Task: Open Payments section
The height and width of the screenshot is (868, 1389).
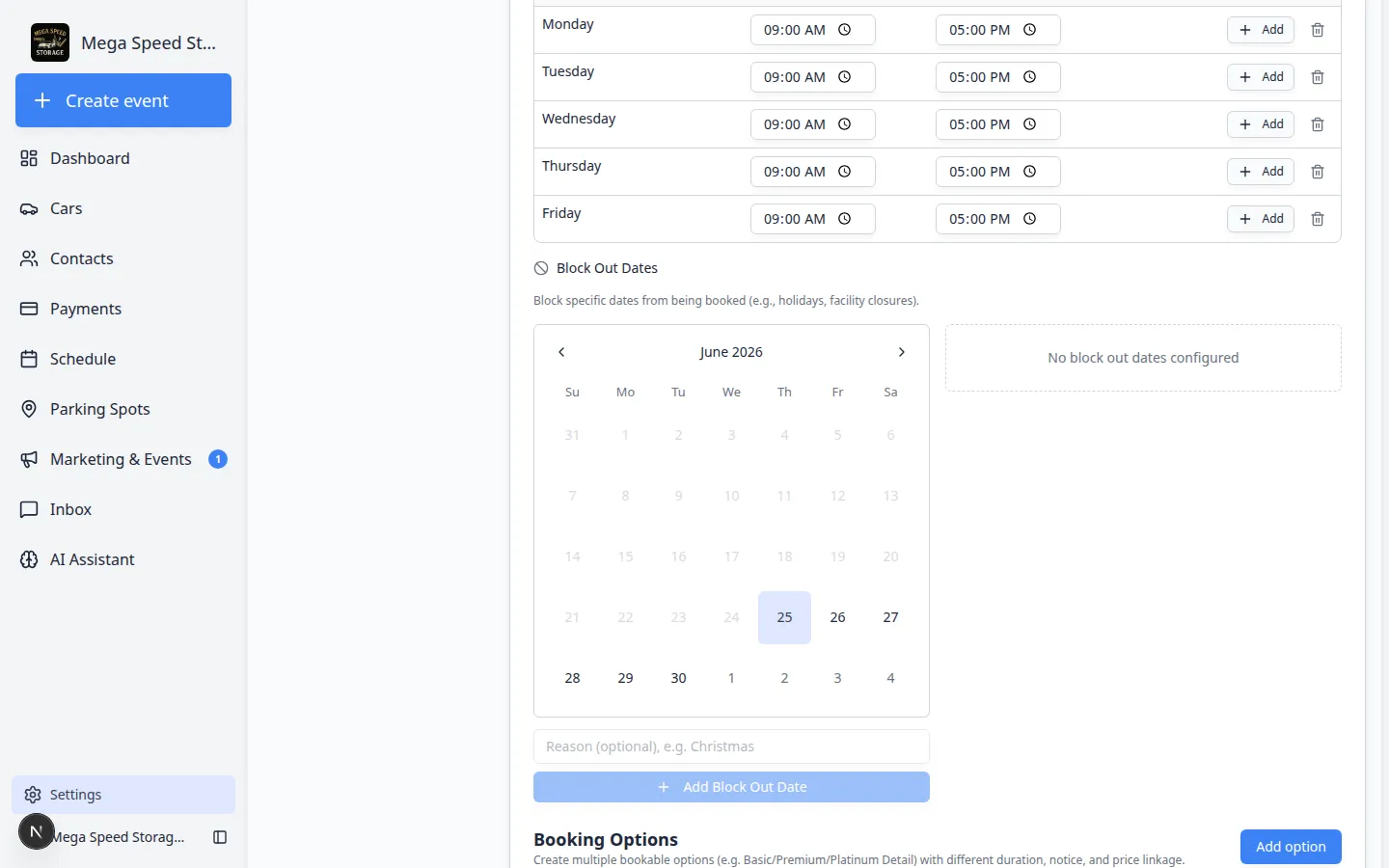Action: click(123, 309)
